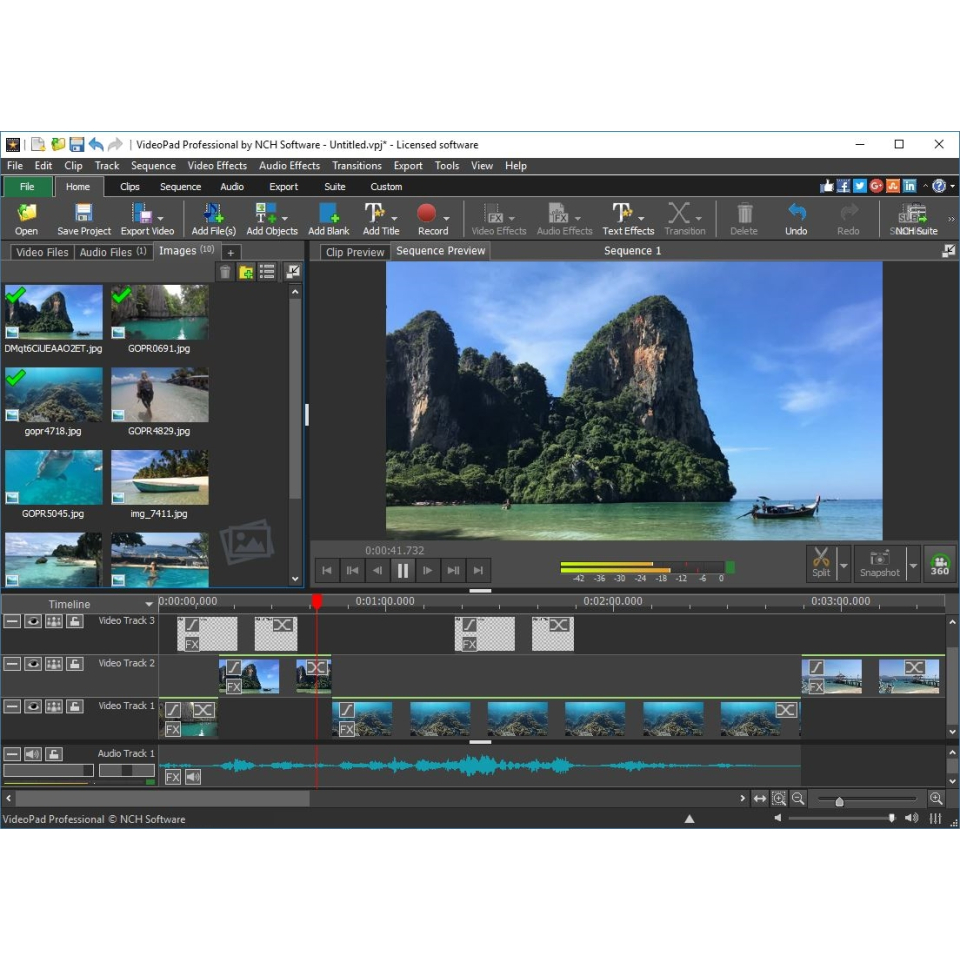Select the GOPR4829.jpg thumbnail
This screenshot has height=960, width=960.
159,395
